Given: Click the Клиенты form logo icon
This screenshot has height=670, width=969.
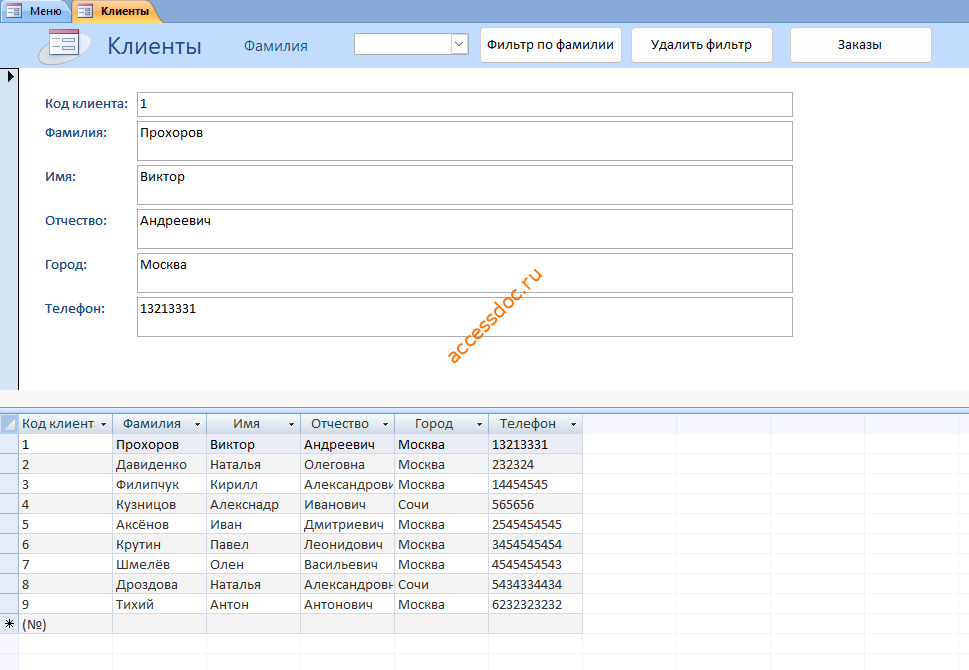Looking at the screenshot, I should click(64, 46).
